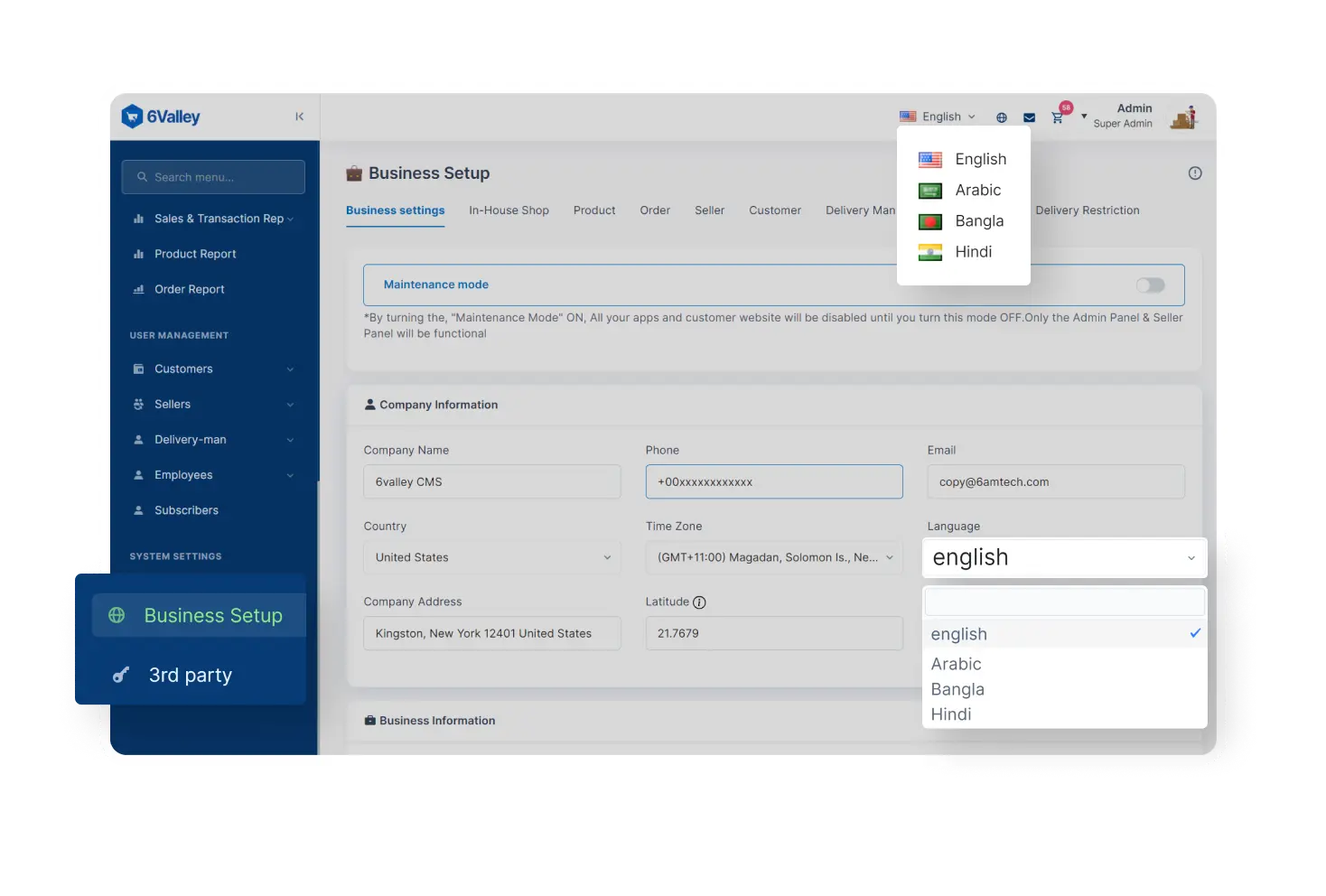Click the Order Report icon in the sidebar
This screenshot has height=896, width=1326.
click(x=139, y=289)
